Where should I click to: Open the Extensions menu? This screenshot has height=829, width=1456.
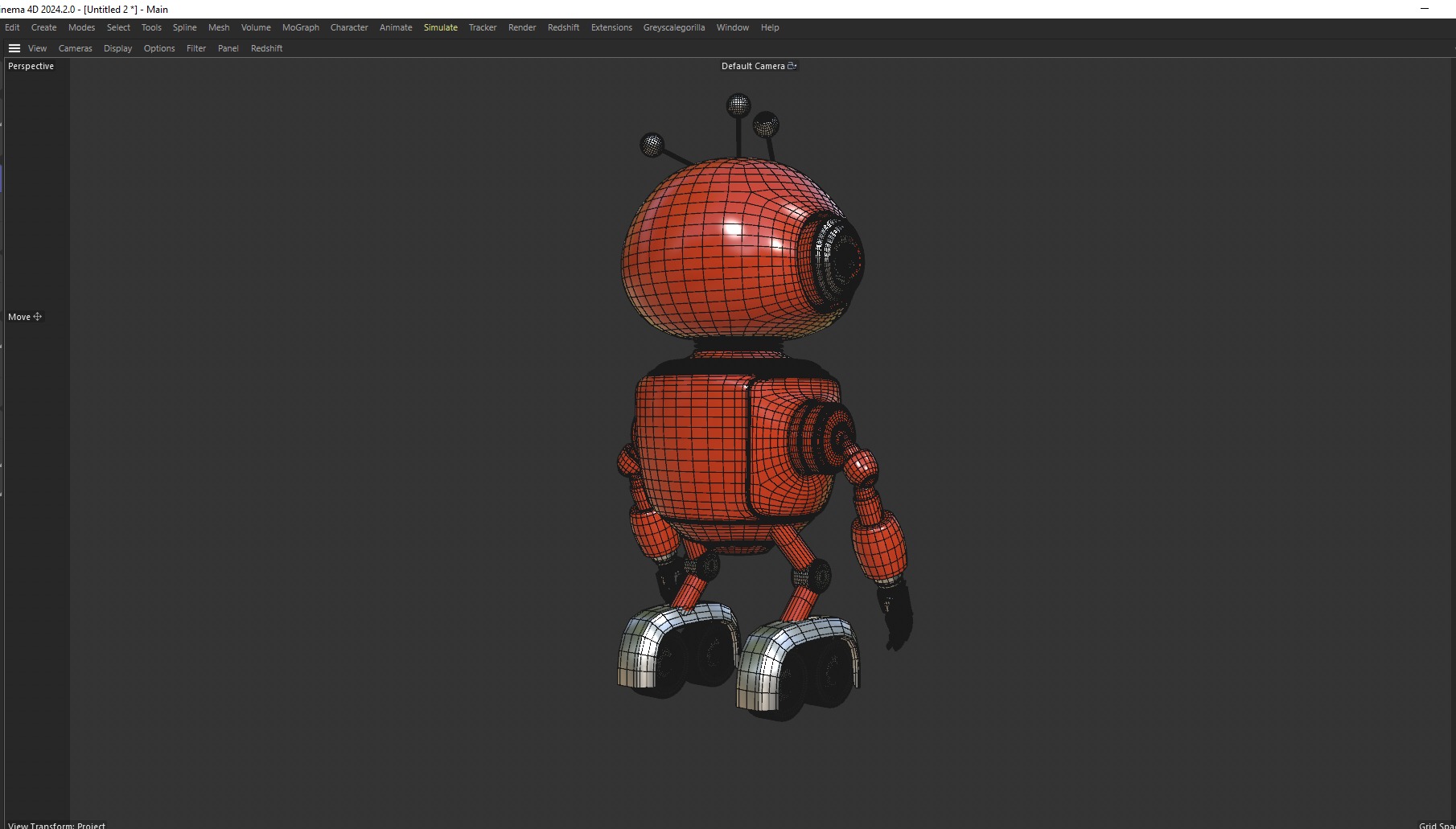tap(611, 27)
